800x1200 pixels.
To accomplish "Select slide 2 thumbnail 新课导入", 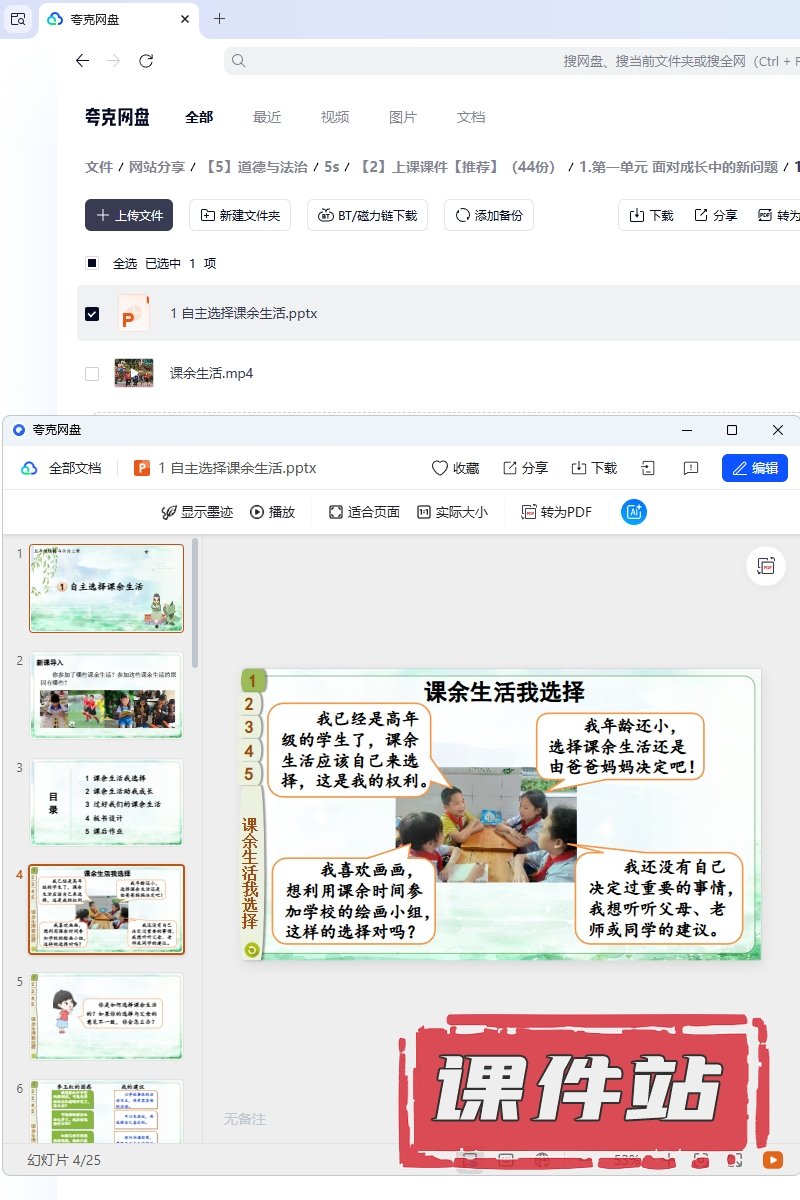I will (106, 696).
